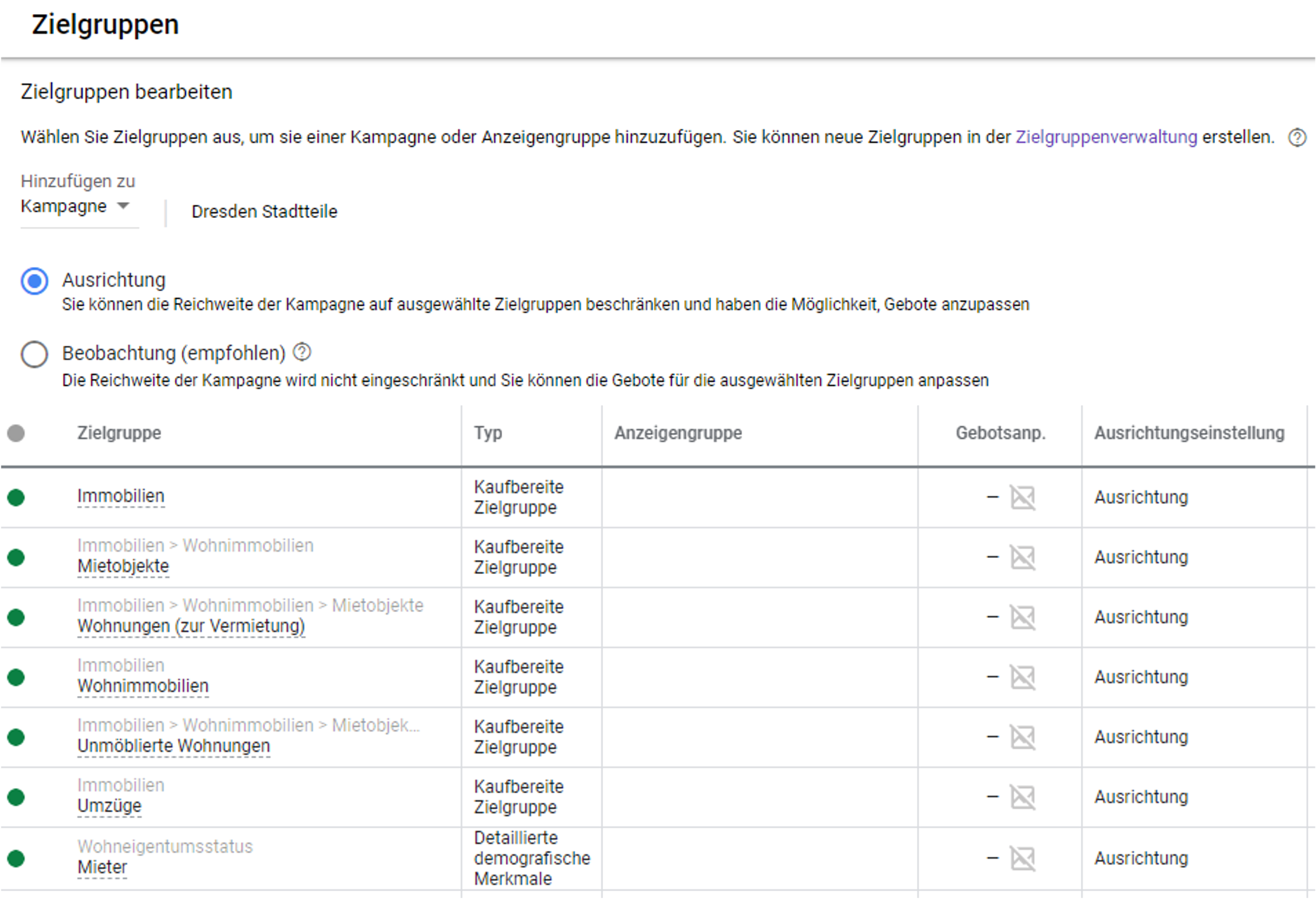Sort by Typ column header
Screen dimensions: 1316x900
pyautogui.click(x=488, y=433)
